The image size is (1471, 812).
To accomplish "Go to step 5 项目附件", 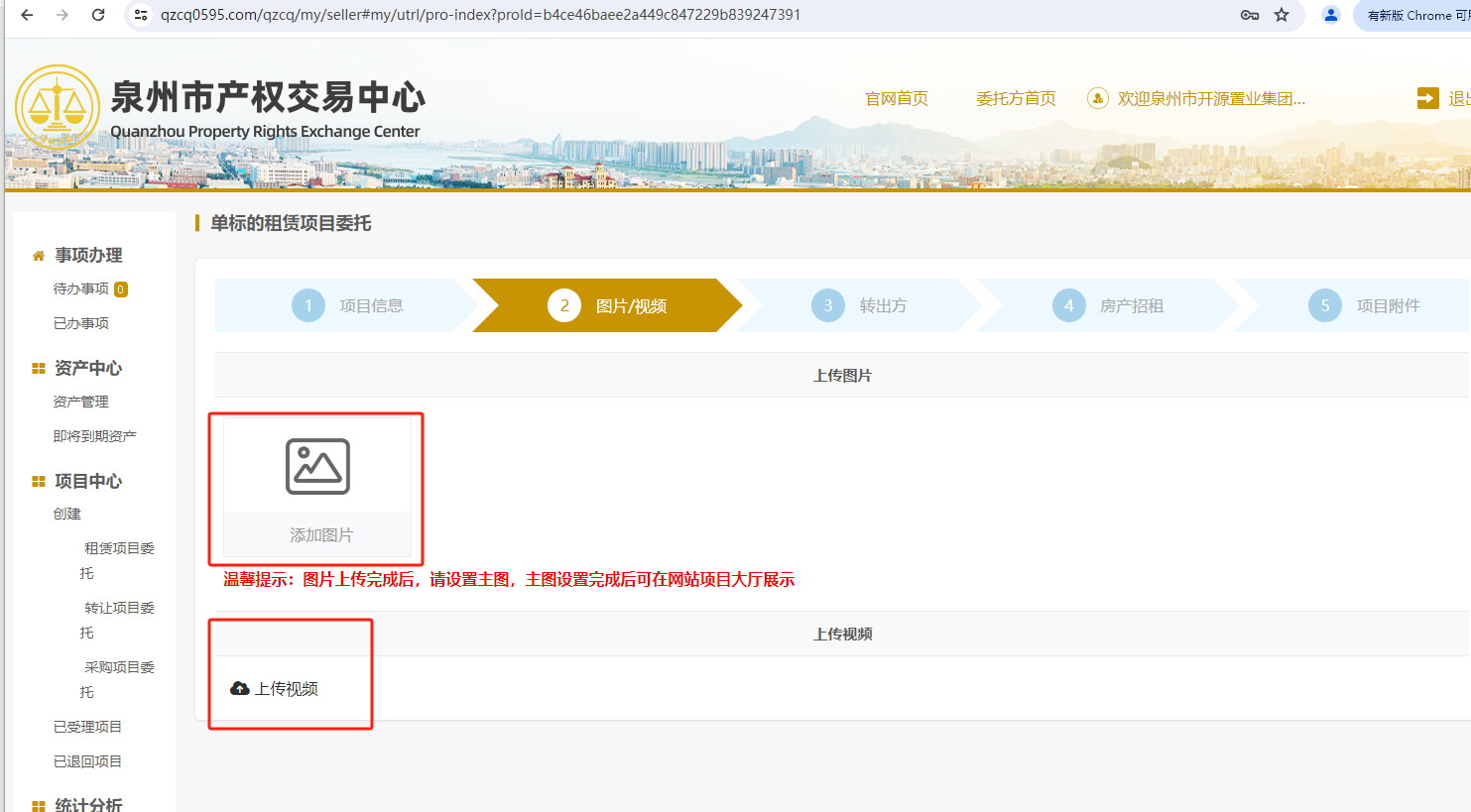I will [x=1364, y=305].
